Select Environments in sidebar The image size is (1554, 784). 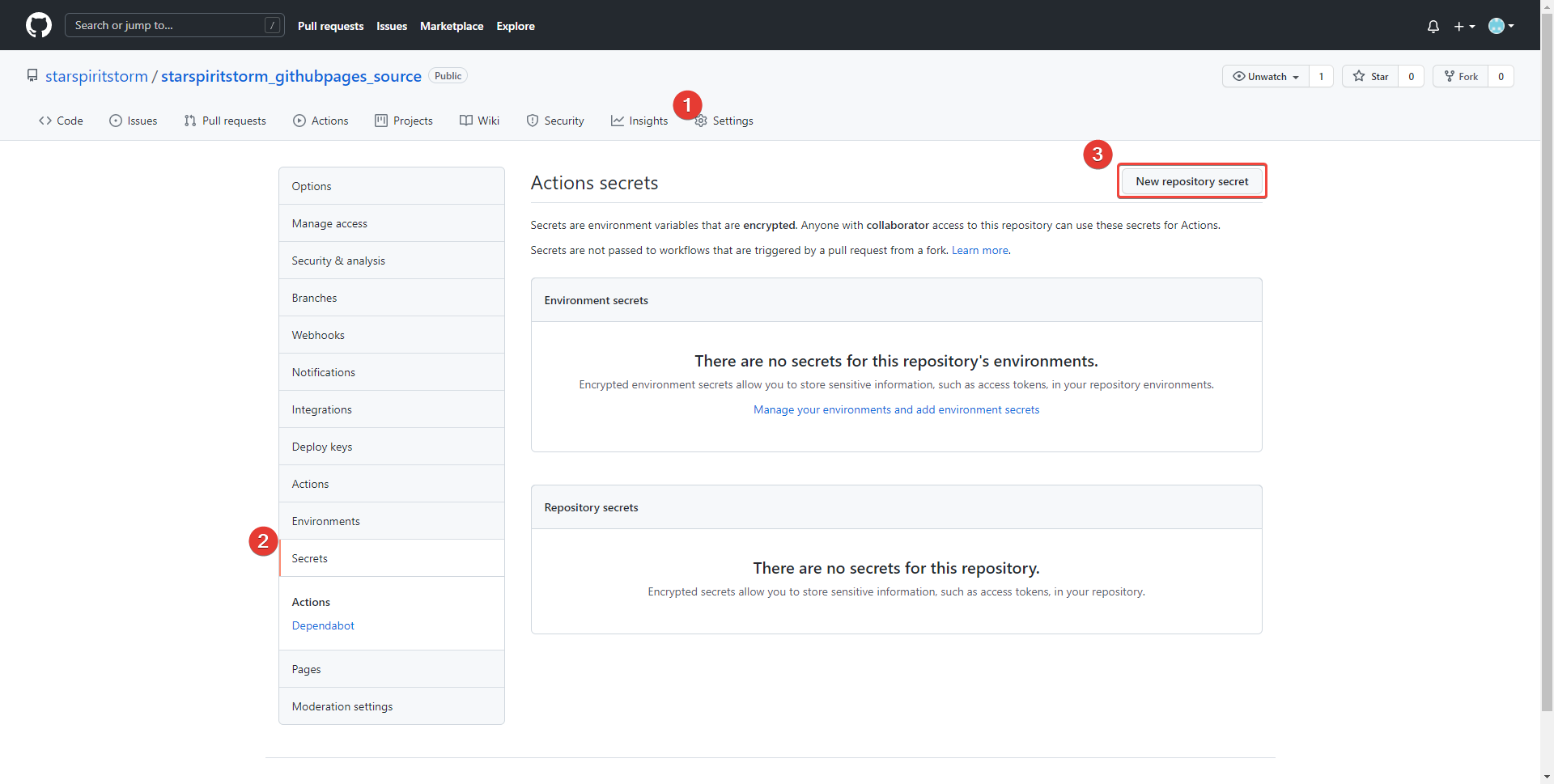(392, 521)
